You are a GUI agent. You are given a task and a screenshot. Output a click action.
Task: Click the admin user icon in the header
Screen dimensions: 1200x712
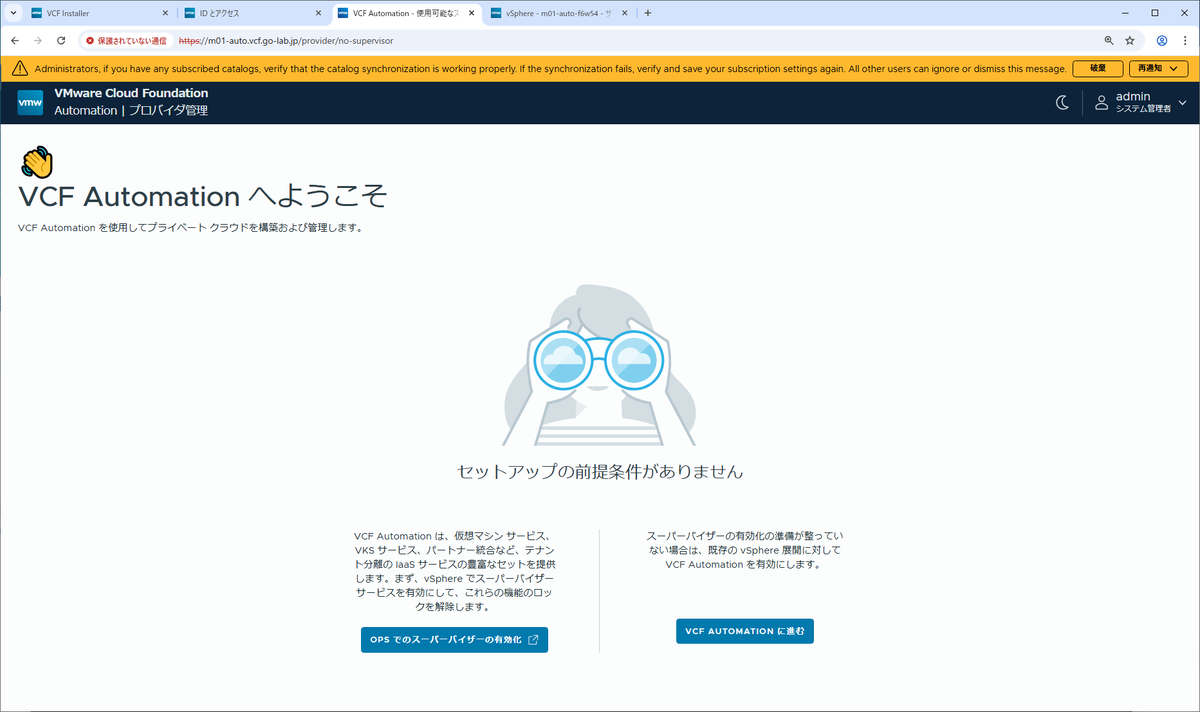click(x=1100, y=102)
